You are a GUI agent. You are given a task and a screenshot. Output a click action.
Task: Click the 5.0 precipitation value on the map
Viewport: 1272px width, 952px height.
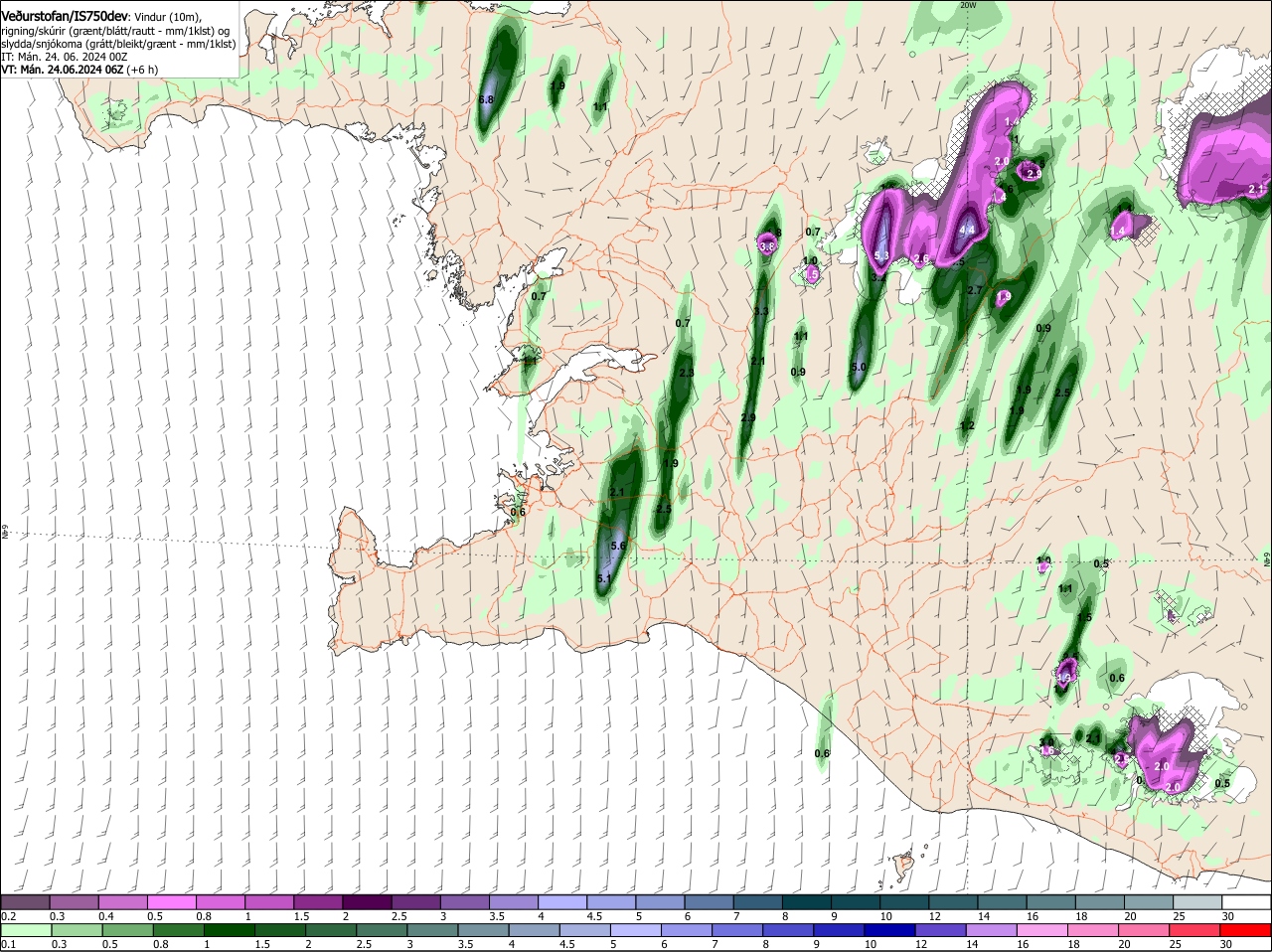[859, 367]
